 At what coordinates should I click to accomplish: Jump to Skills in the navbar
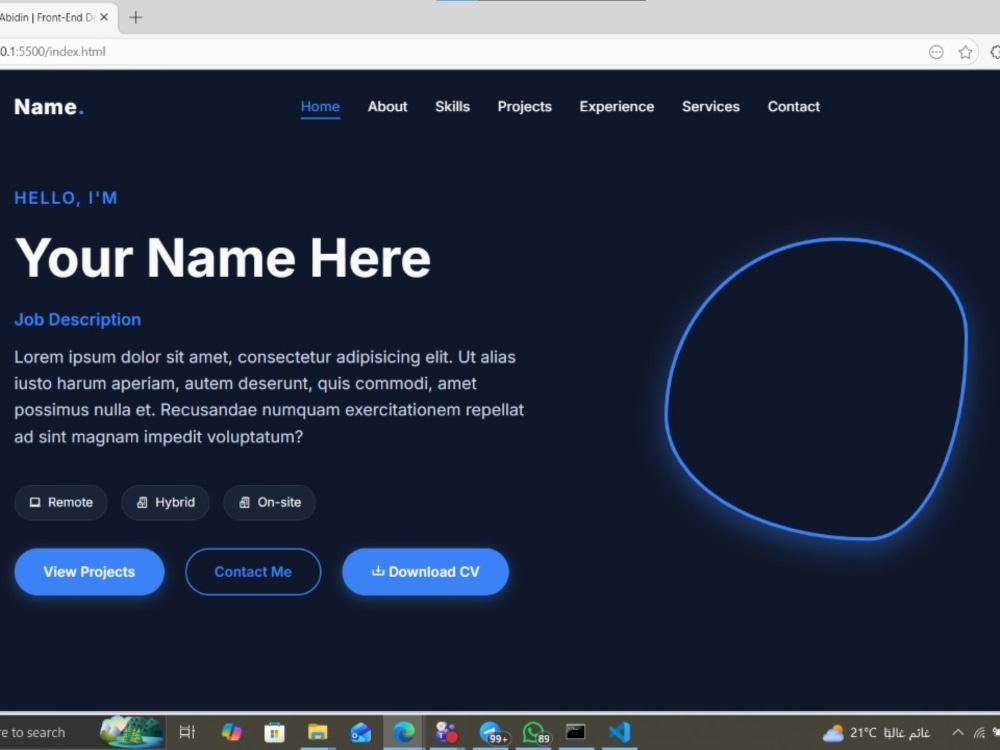point(452,107)
